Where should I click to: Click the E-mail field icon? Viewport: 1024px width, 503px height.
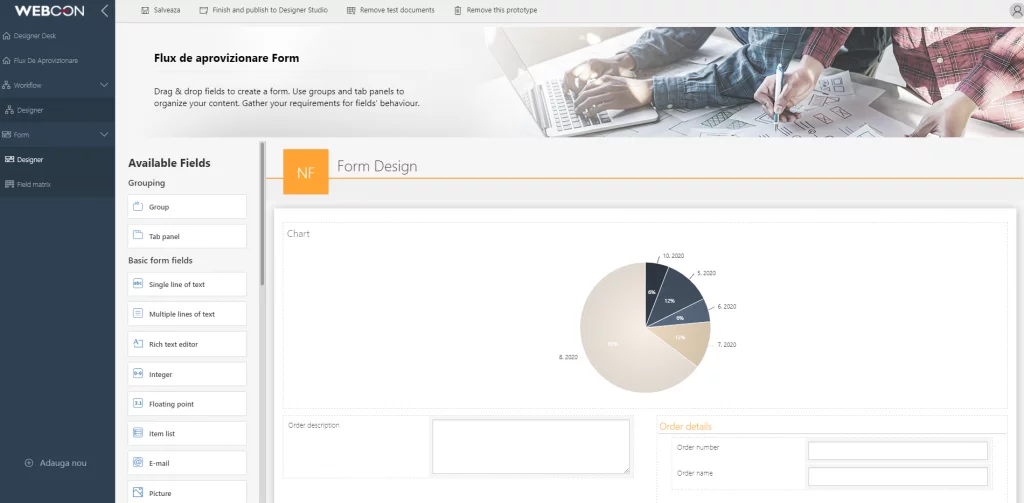(138, 462)
